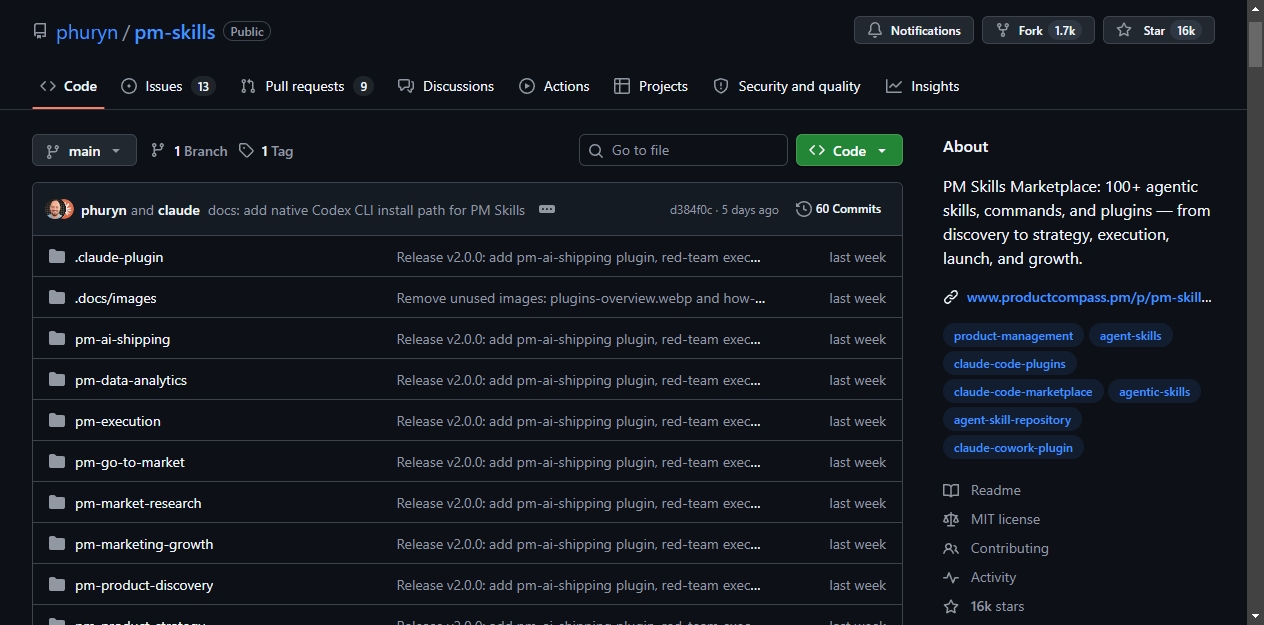1264x625 pixels.
Task: Open the pm-marketing-growth folder
Action: (x=144, y=544)
